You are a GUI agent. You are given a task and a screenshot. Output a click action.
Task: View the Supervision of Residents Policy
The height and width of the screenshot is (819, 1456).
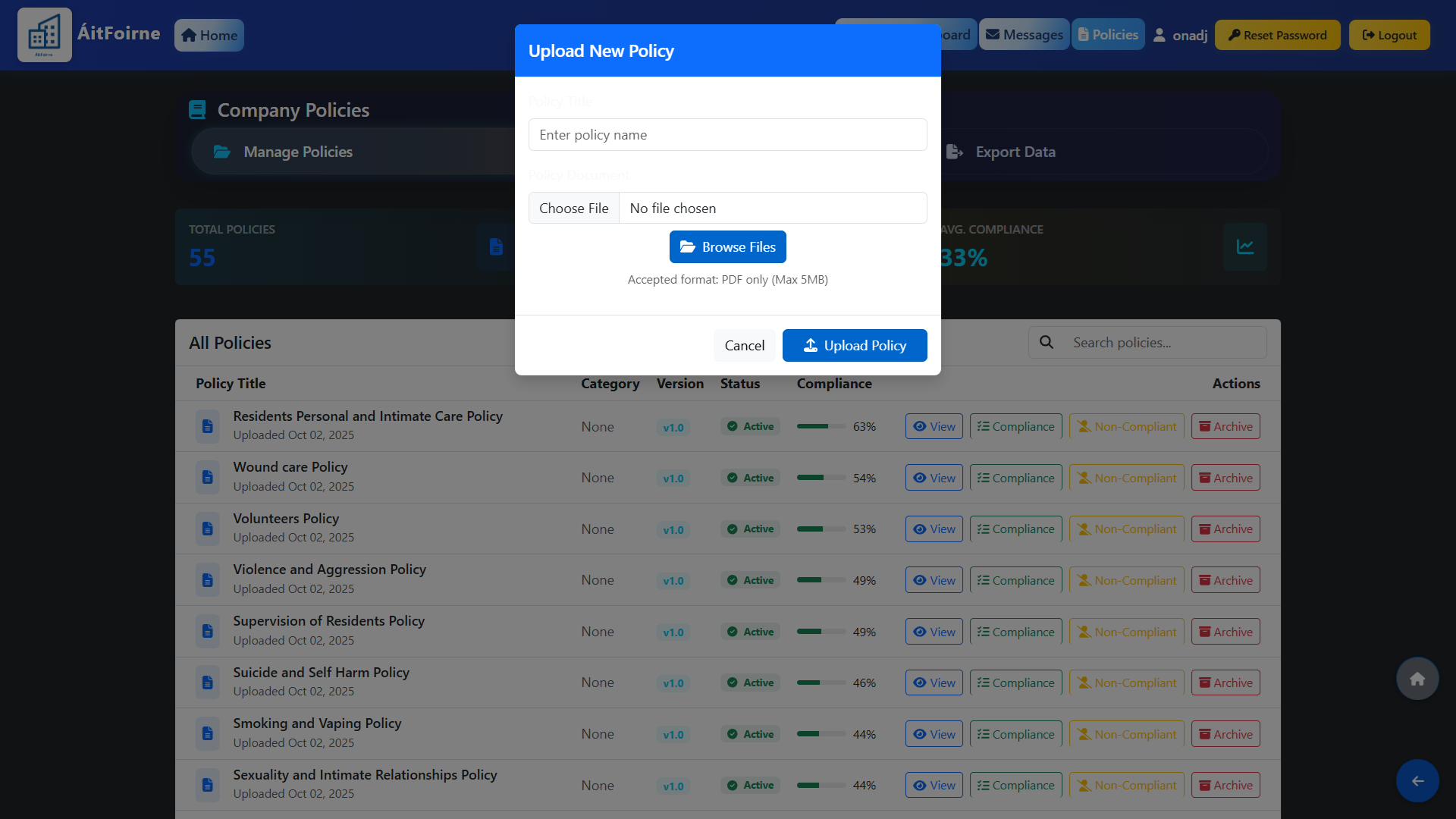click(x=934, y=632)
